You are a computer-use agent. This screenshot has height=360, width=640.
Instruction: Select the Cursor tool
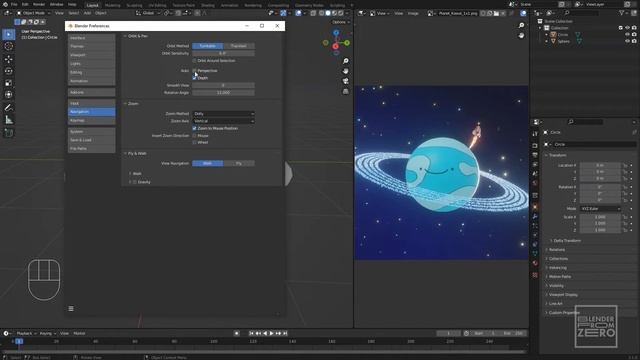(x=8, y=46)
